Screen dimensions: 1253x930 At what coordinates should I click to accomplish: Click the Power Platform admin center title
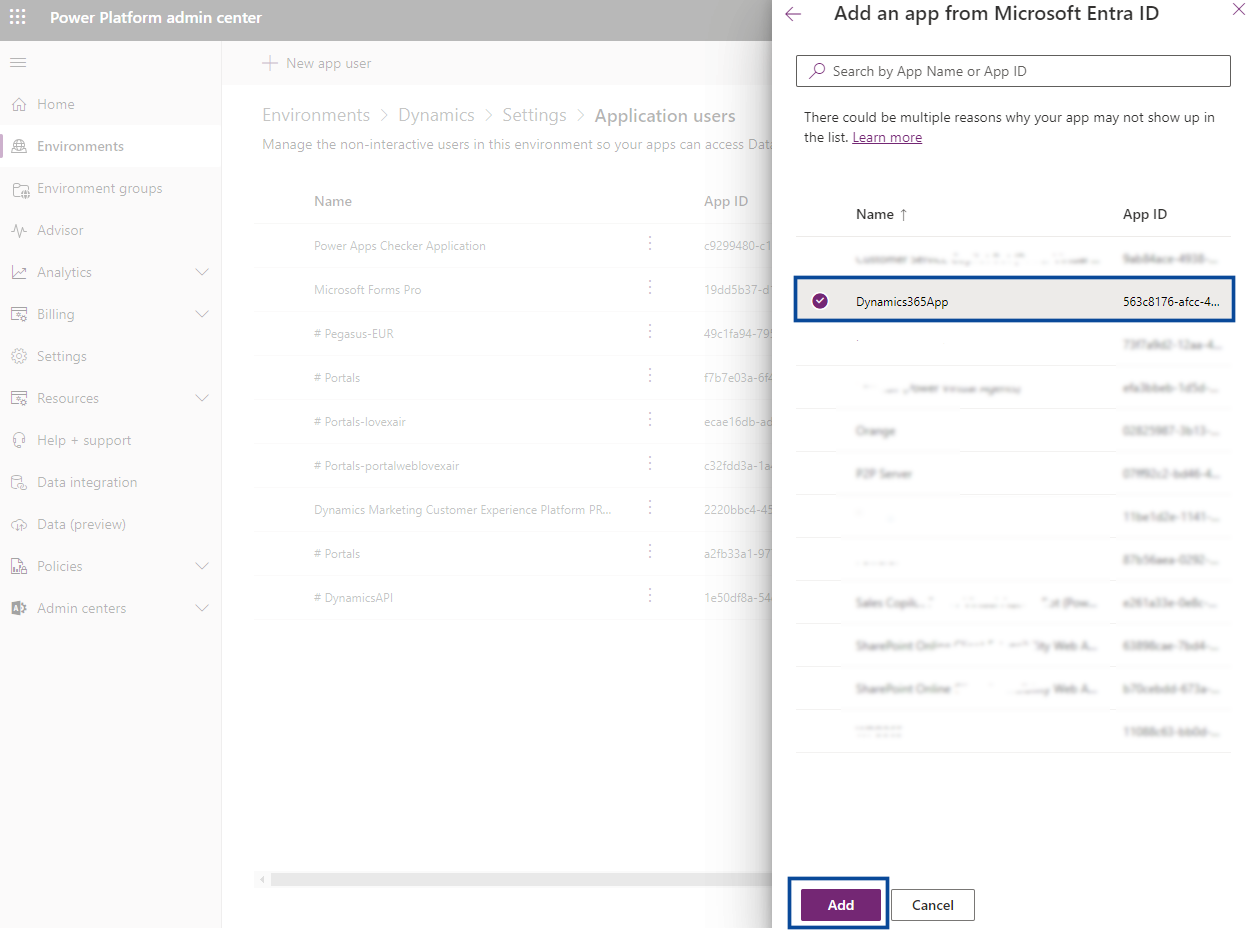(156, 18)
